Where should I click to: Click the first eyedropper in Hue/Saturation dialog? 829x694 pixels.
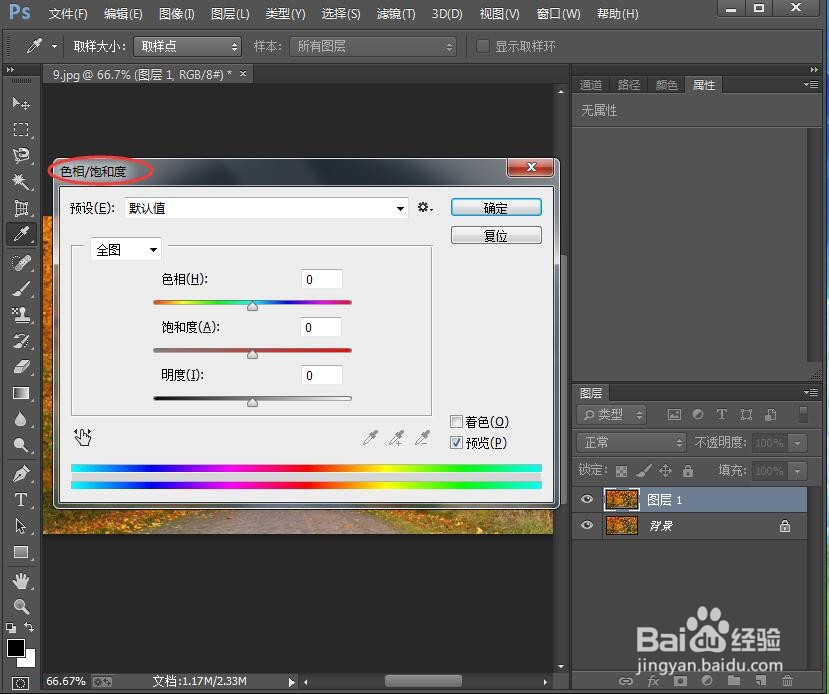point(371,438)
